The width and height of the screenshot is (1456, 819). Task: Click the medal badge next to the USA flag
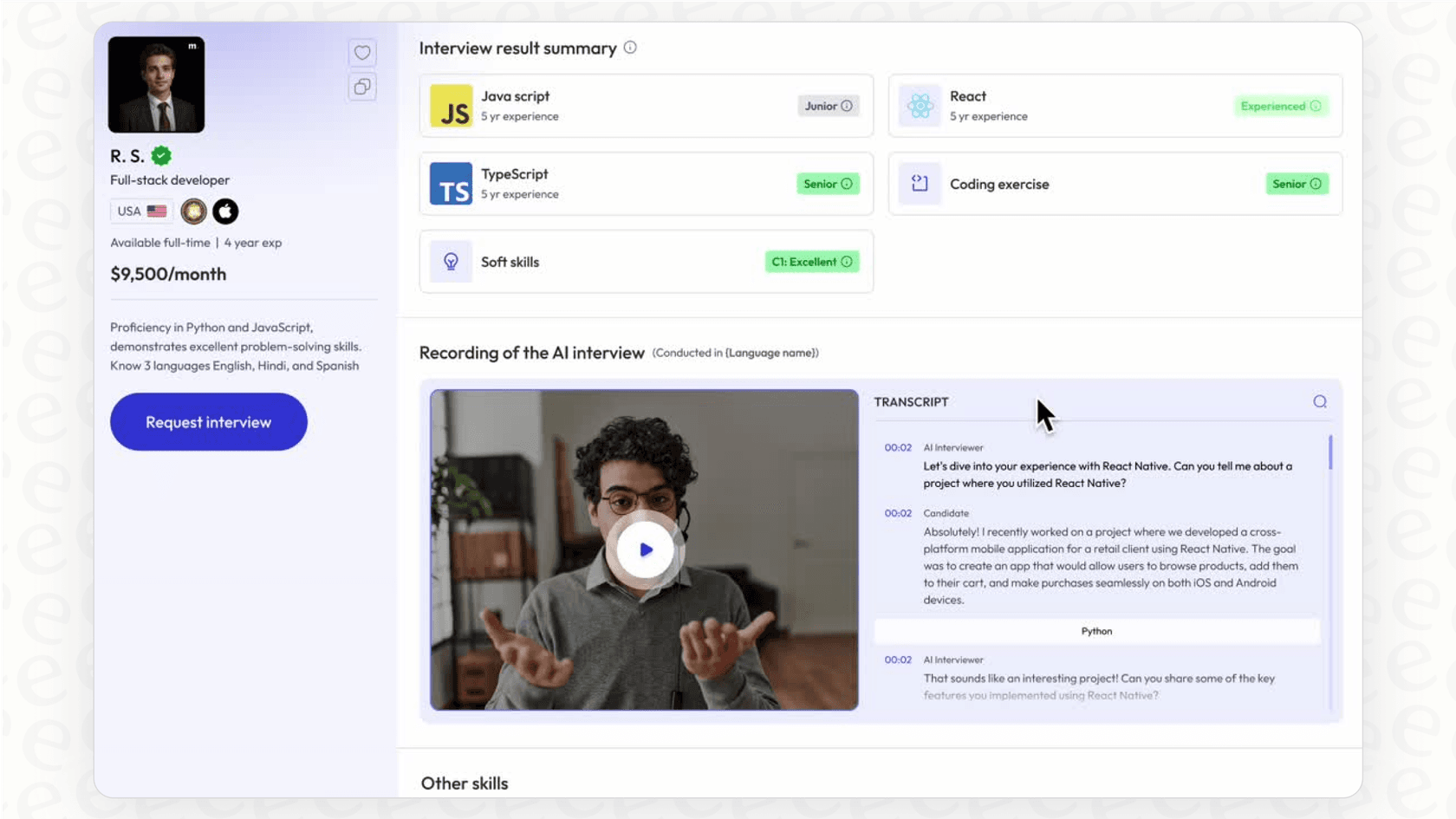pyautogui.click(x=193, y=211)
